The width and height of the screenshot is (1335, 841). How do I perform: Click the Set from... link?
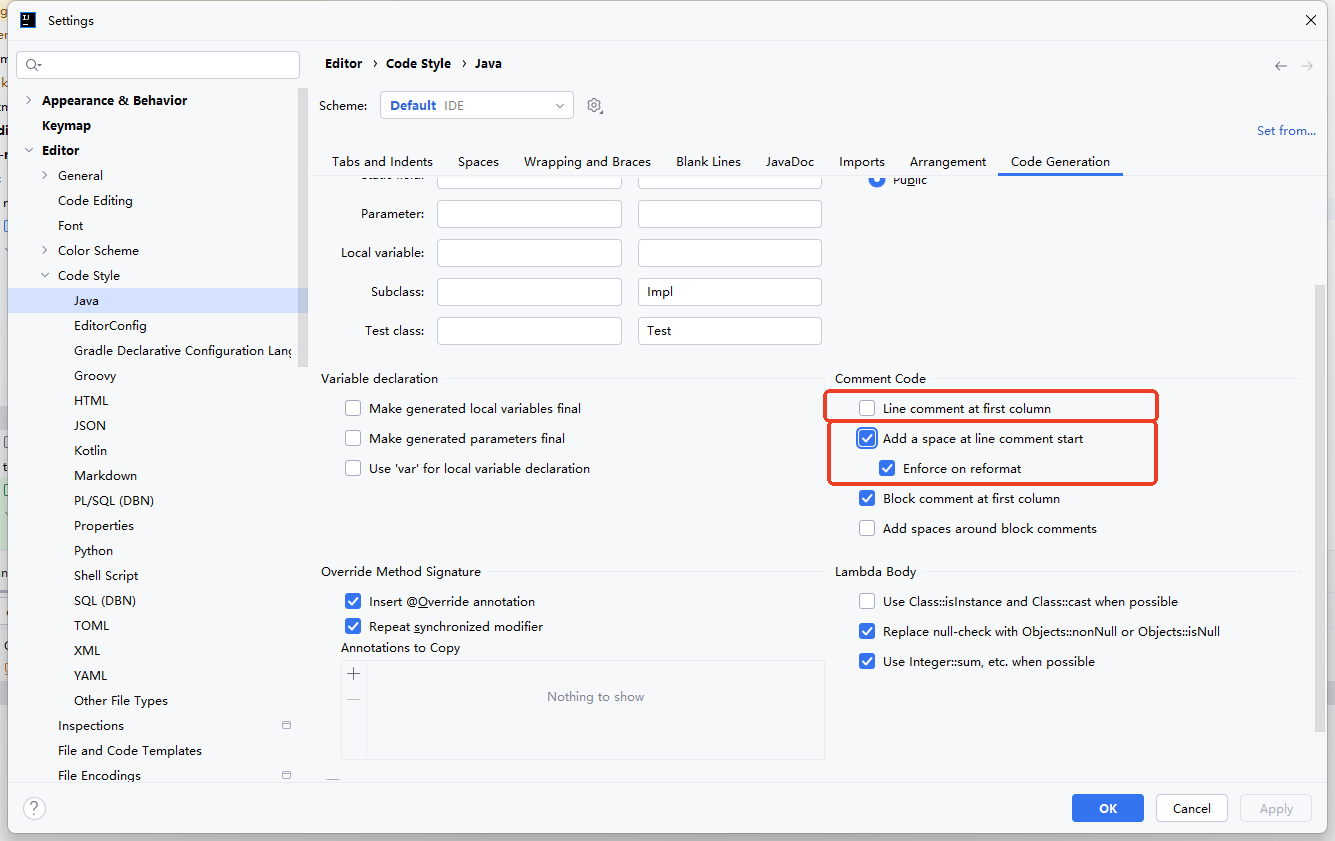(x=1286, y=130)
